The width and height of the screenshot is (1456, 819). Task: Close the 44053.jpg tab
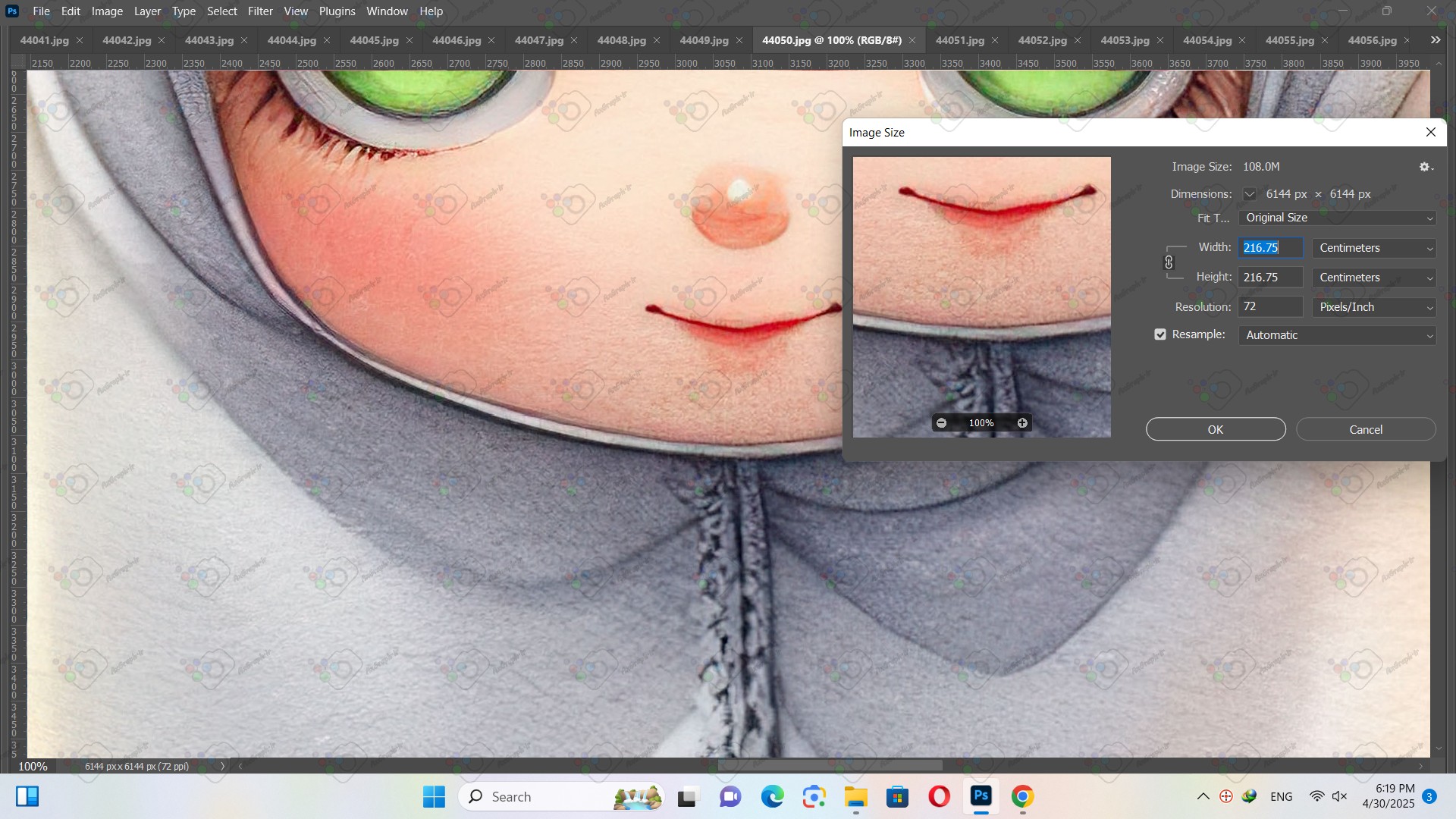click(x=1159, y=40)
